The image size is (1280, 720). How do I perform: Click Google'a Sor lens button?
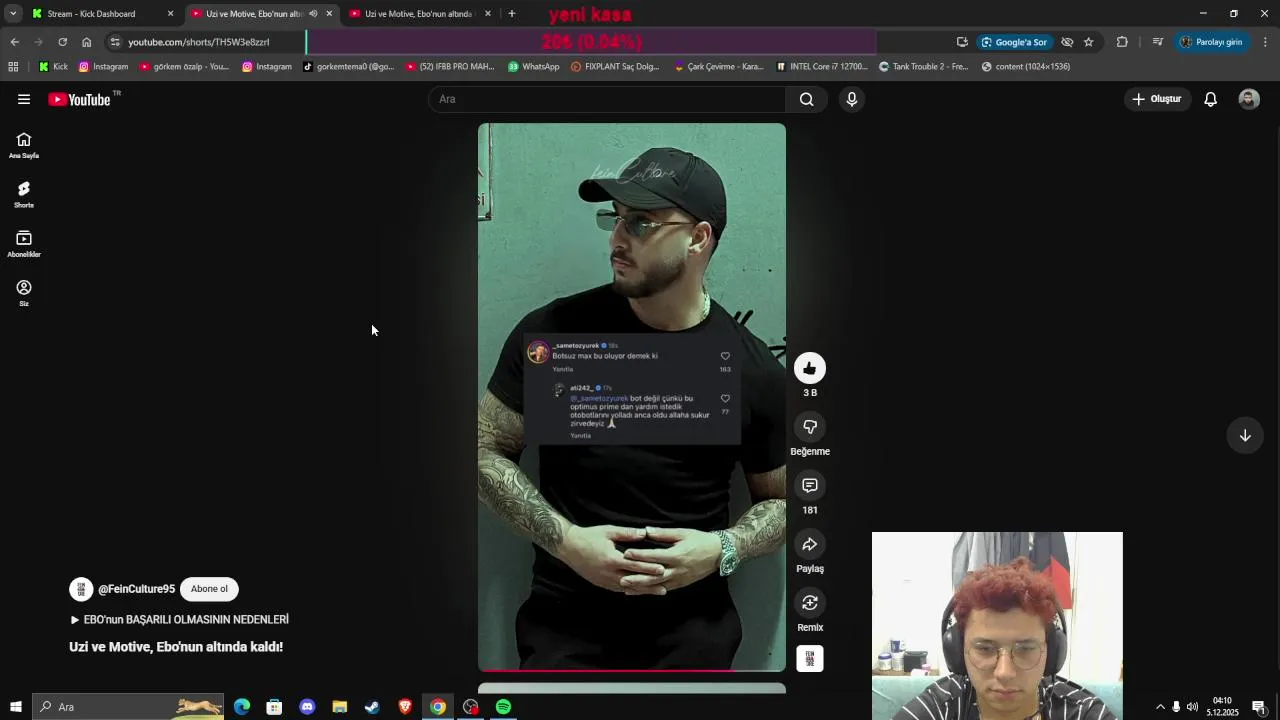click(1014, 42)
